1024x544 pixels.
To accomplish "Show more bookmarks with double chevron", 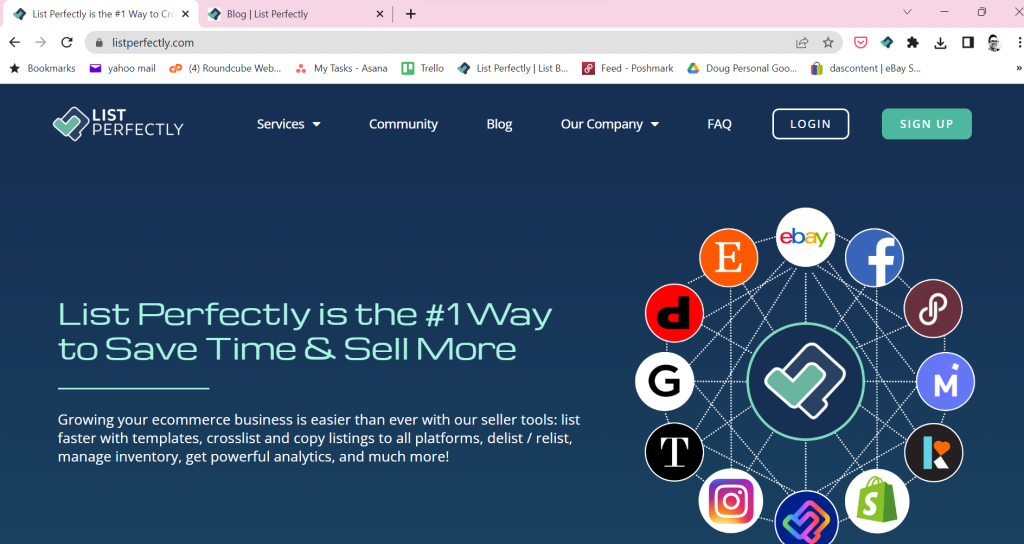I will pos(1019,68).
